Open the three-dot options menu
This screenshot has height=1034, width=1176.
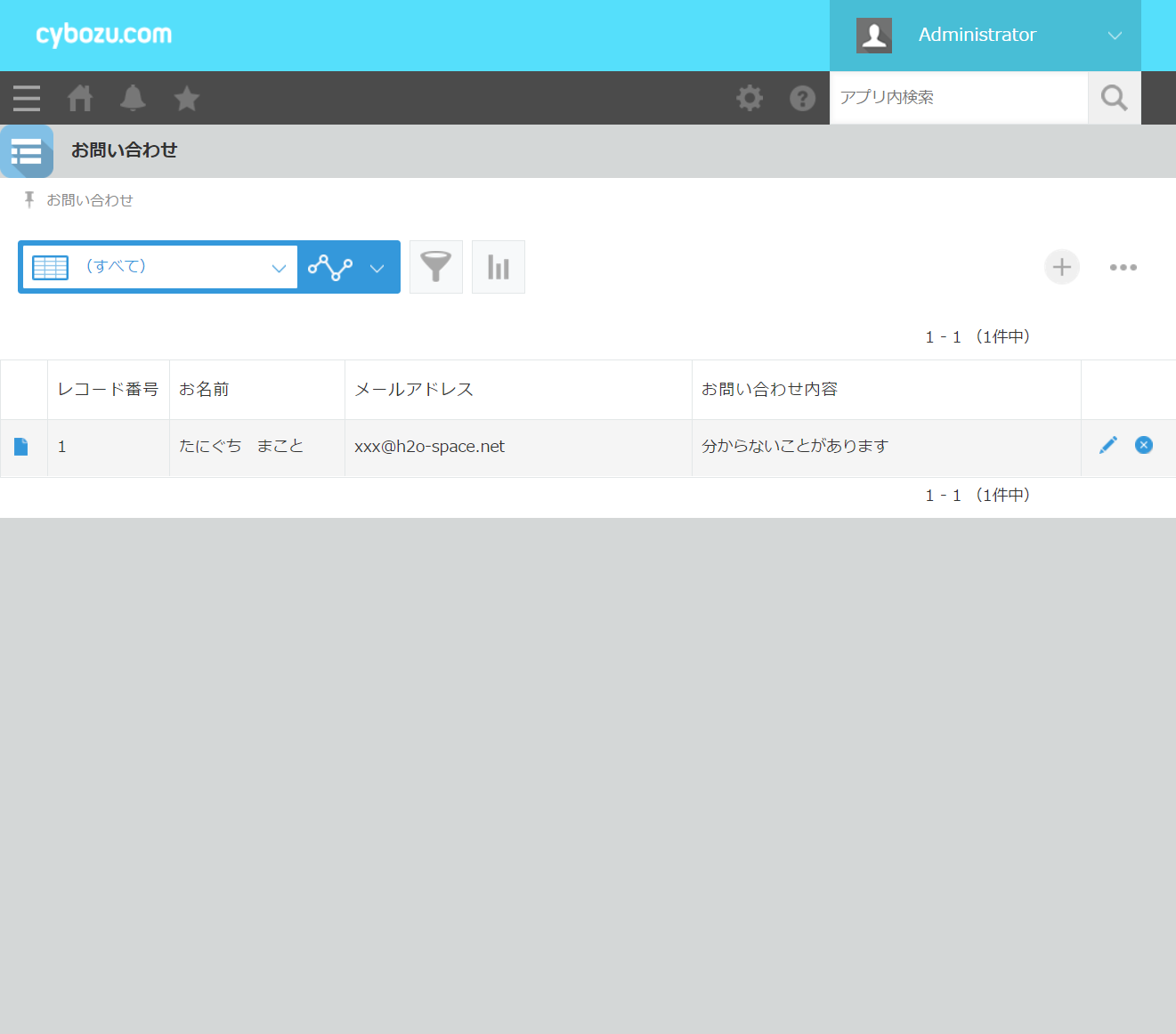click(1123, 267)
